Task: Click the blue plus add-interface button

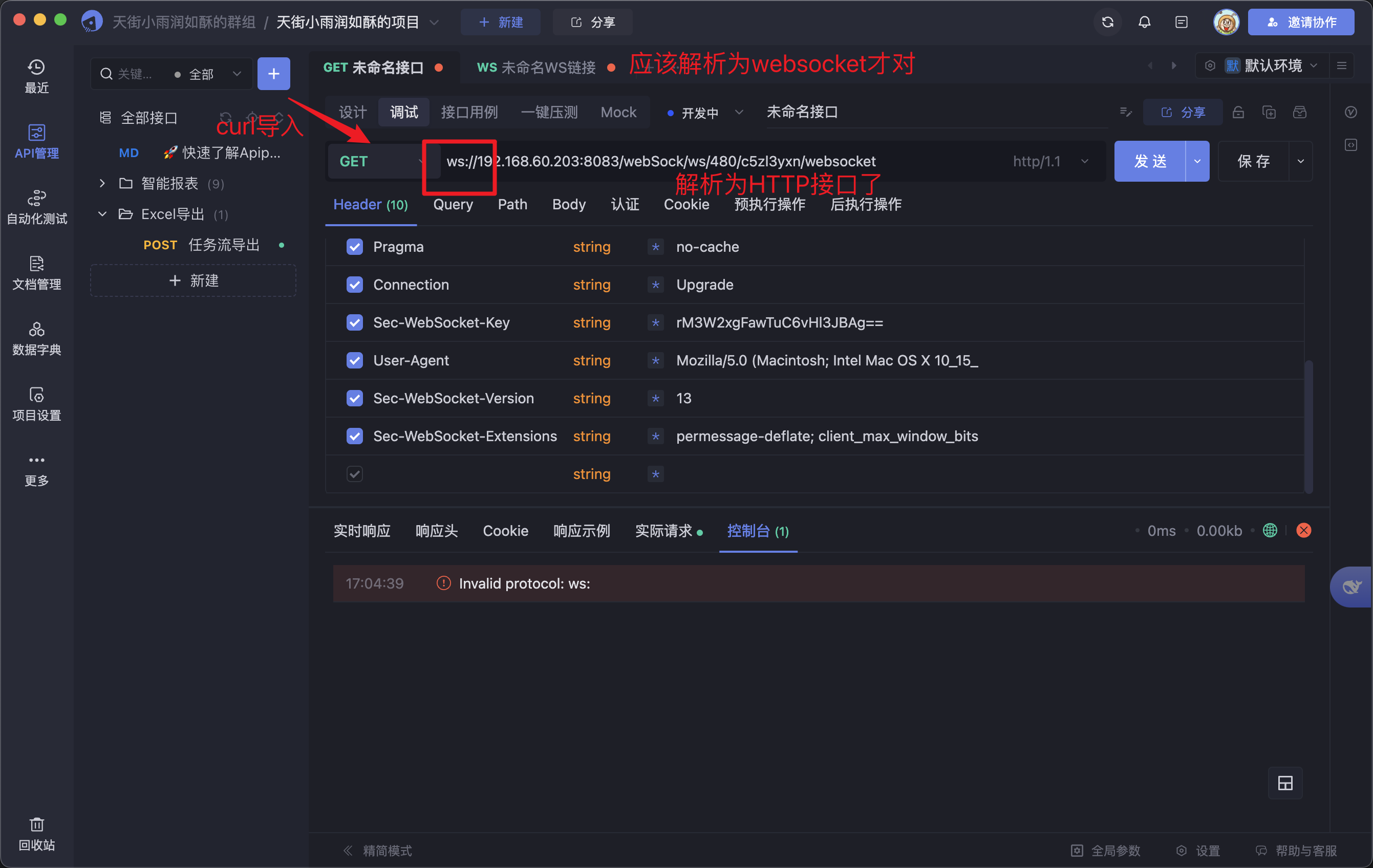Action: pyautogui.click(x=274, y=74)
